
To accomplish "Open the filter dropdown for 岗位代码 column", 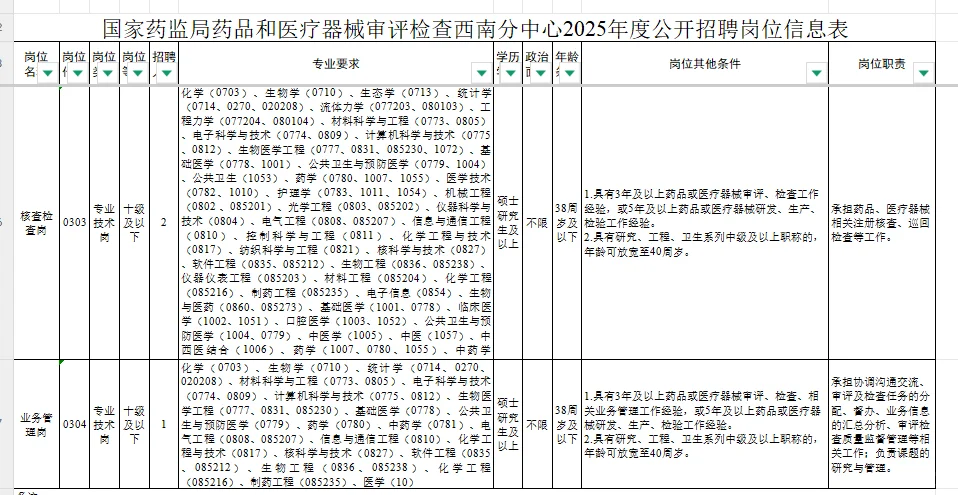I will (x=78, y=73).
